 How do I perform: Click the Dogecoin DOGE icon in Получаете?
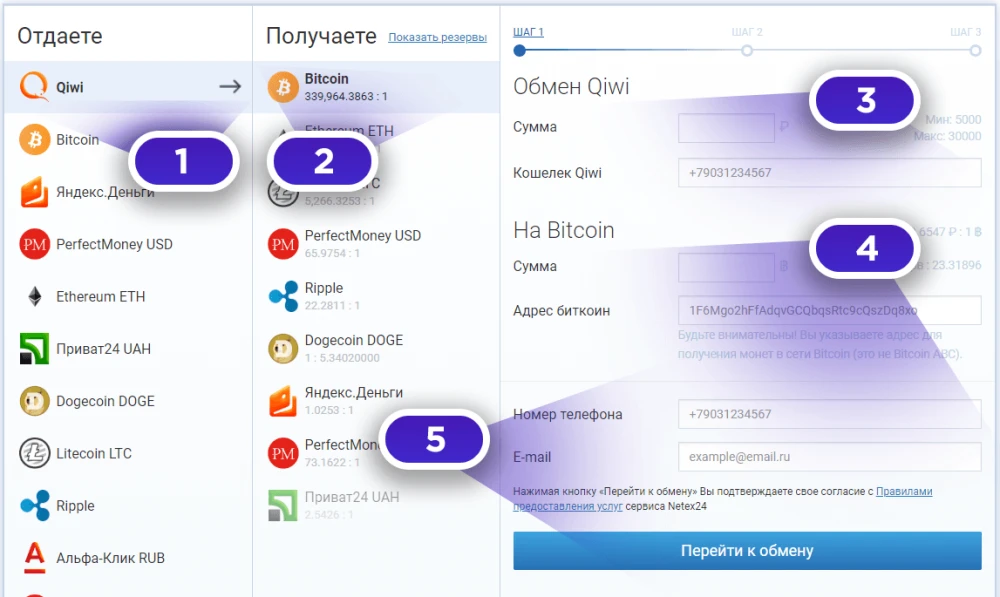coord(283,348)
